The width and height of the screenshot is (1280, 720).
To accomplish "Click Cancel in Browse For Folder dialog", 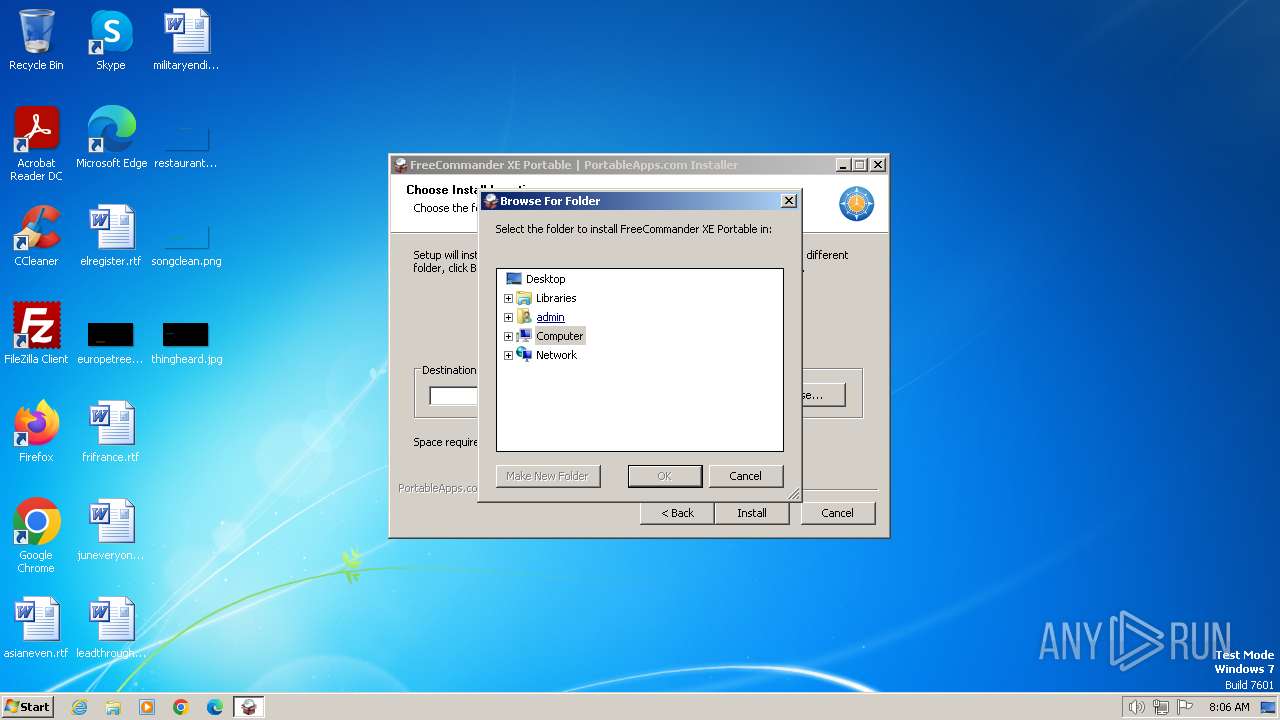I will point(745,476).
